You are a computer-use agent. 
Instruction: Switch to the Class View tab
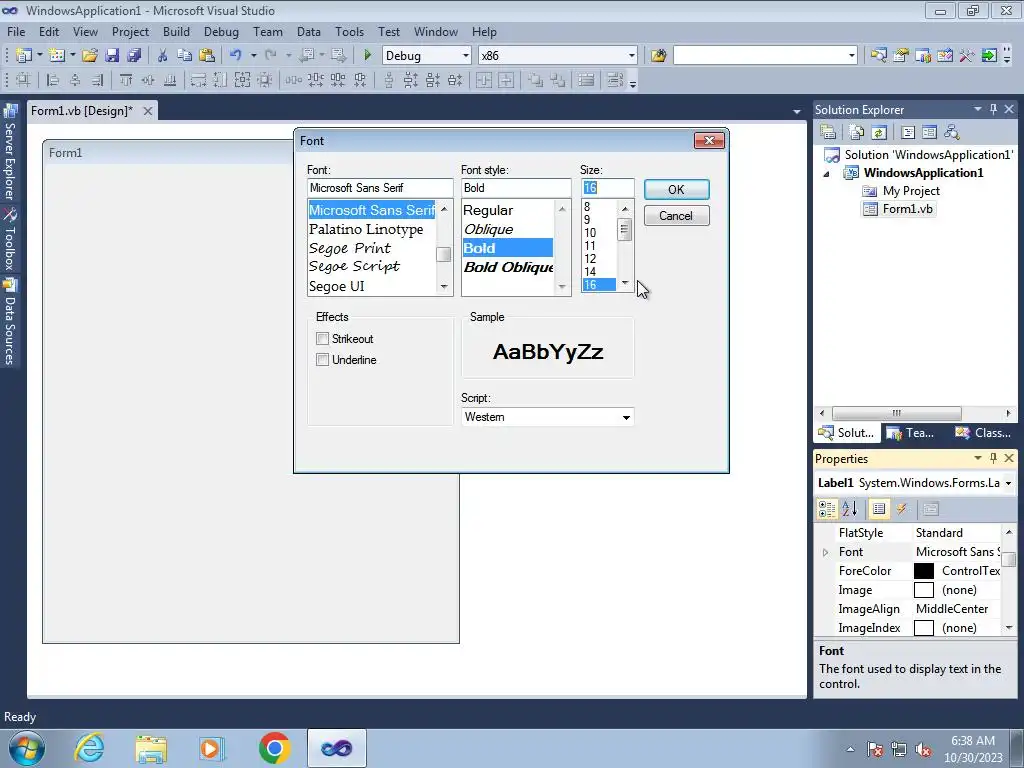tap(983, 432)
